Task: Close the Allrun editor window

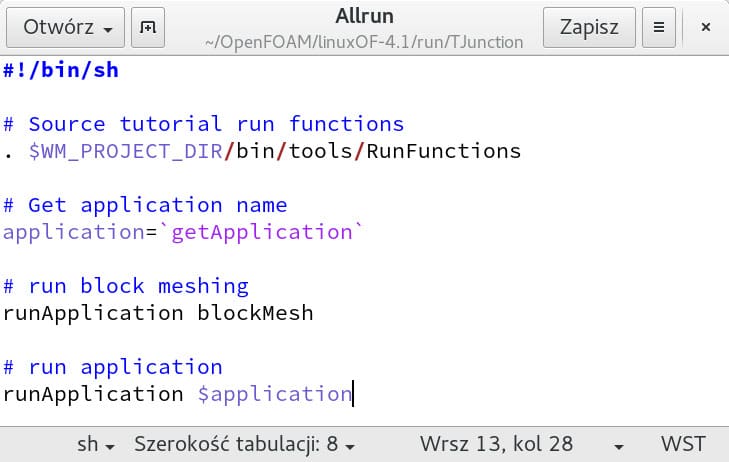Action: 706,27
